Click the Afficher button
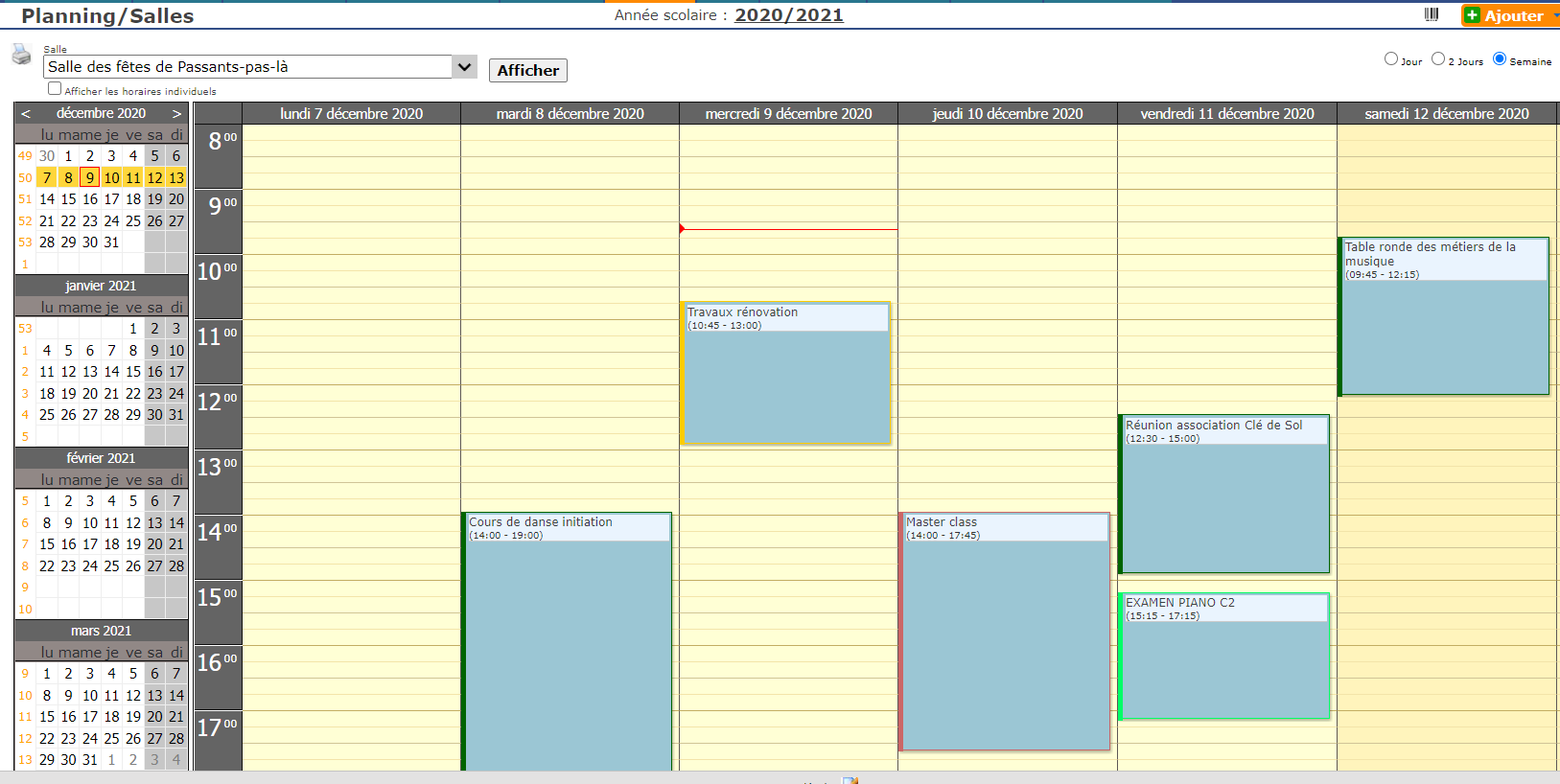This screenshot has width=1560, height=784. coord(528,70)
